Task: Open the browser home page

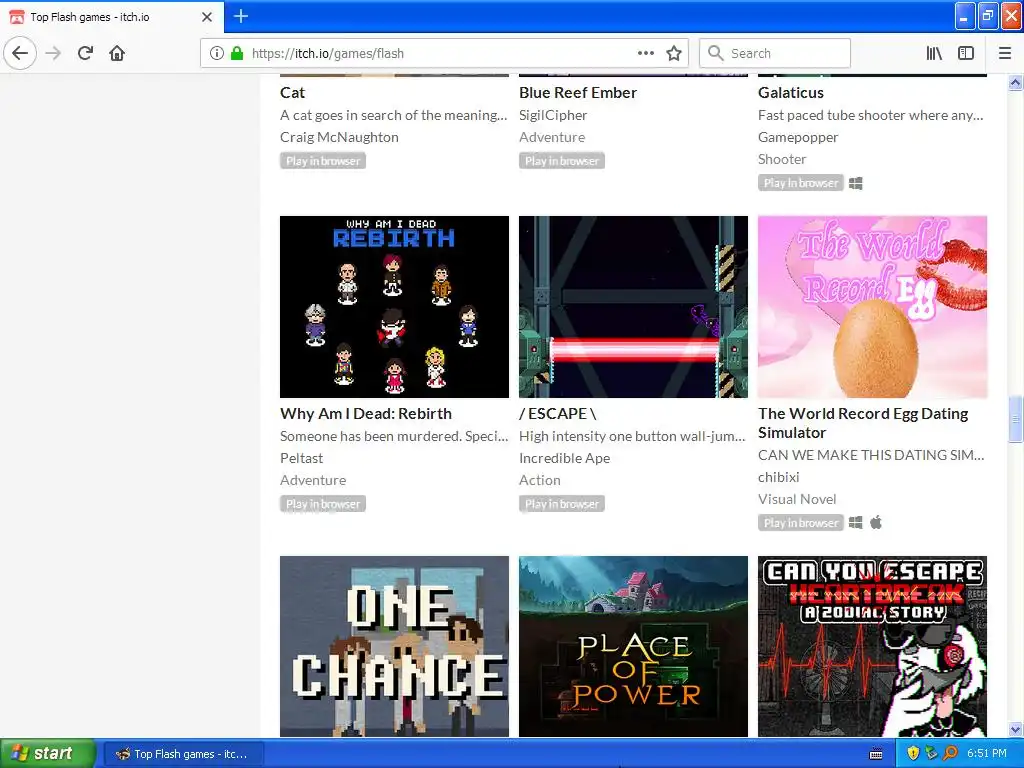Action: (117, 53)
